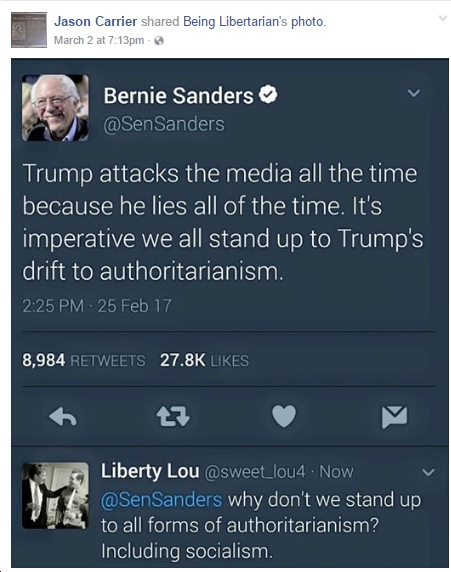
Task: Click the public globe privacy icon
Action: coord(159,40)
